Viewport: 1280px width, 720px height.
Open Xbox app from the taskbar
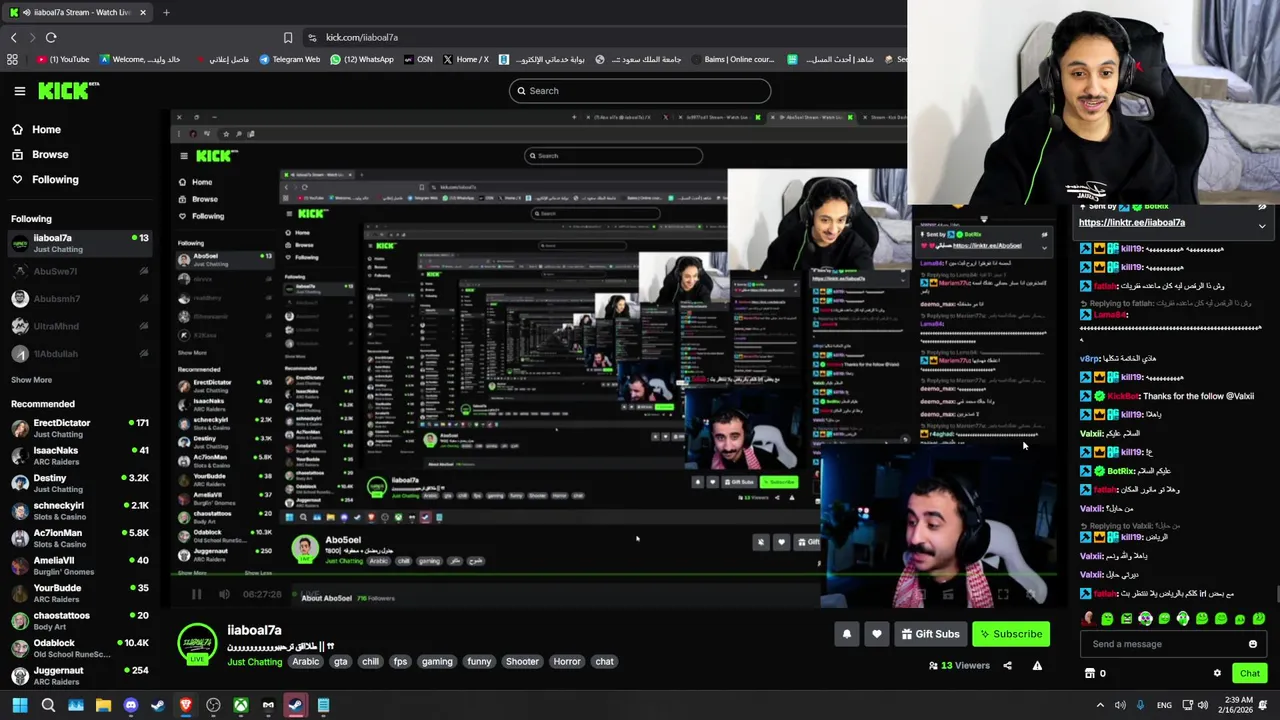point(241,706)
